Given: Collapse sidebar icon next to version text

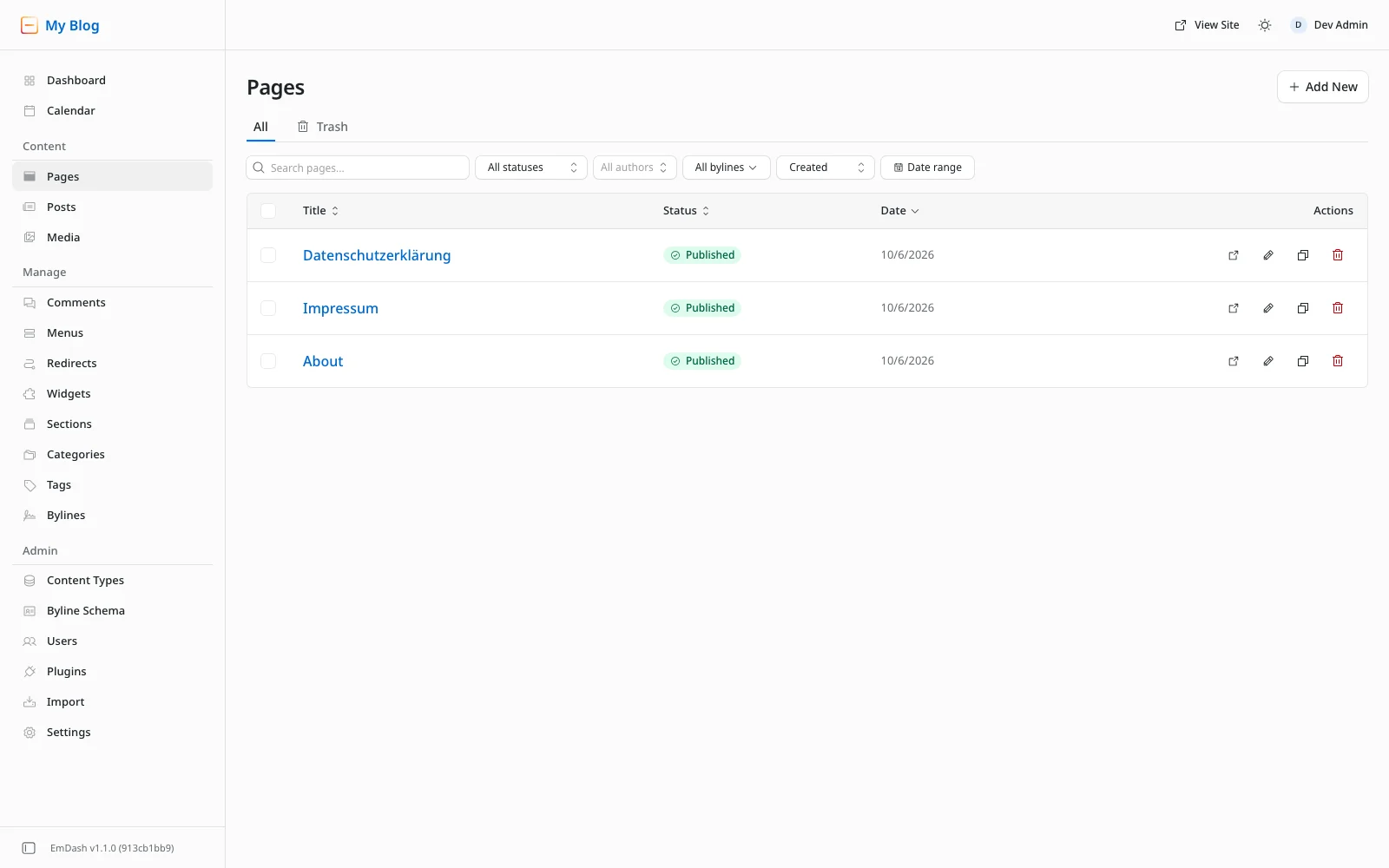Looking at the screenshot, I should [29, 848].
